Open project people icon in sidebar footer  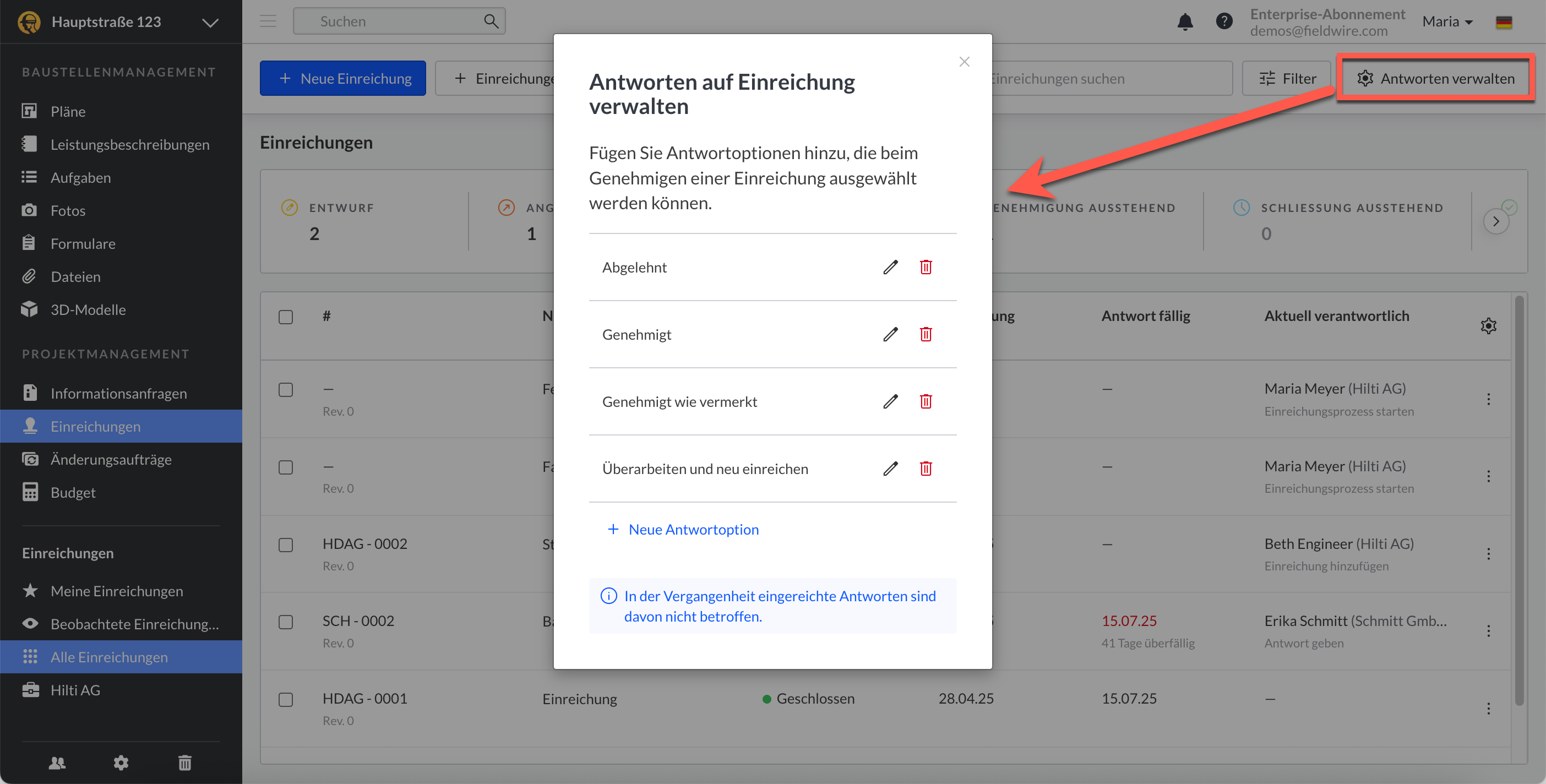[x=57, y=763]
